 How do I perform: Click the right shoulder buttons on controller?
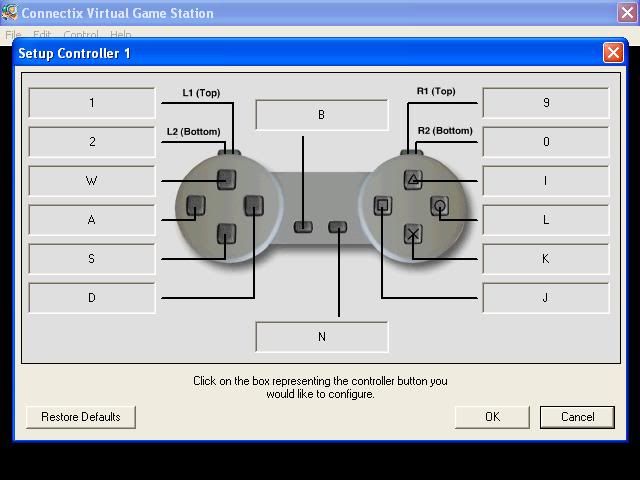pos(411,153)
